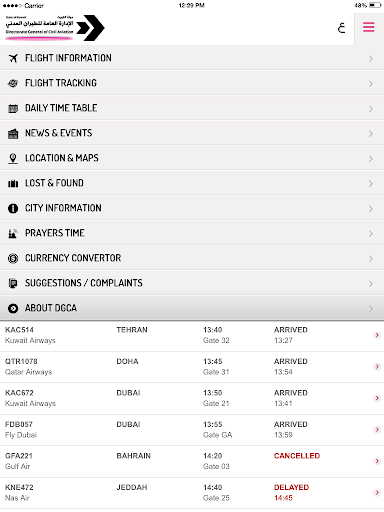Tap the radar icon beside Flight Tracking
384x512 pixels.
pos(13,83)
